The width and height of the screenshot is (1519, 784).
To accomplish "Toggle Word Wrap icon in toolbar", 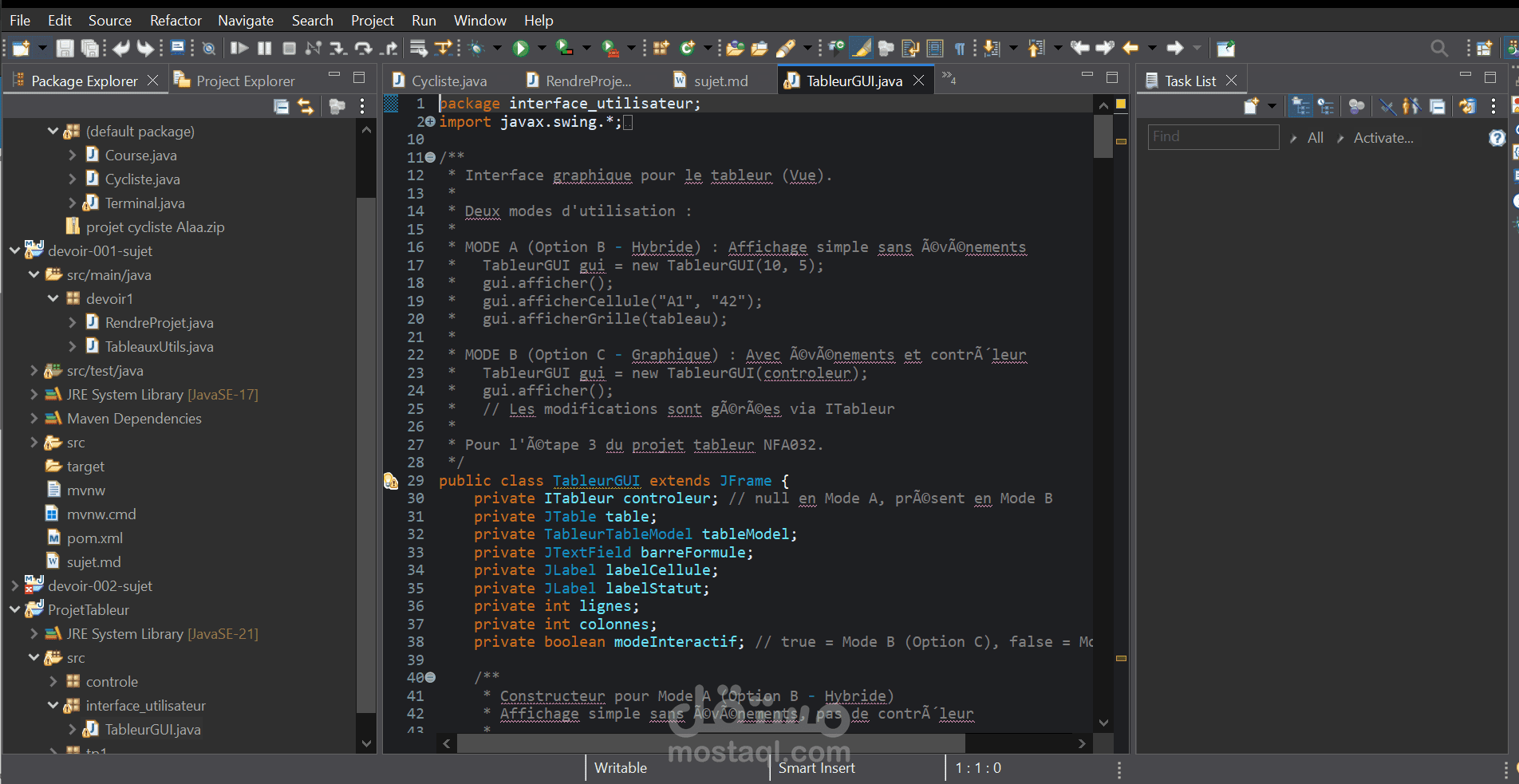I will point(911,49).
